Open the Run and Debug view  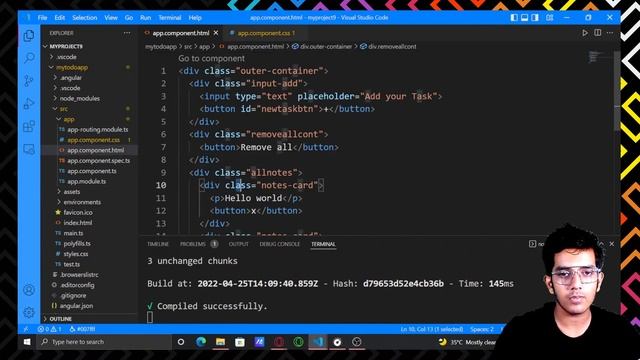[29, 104]
